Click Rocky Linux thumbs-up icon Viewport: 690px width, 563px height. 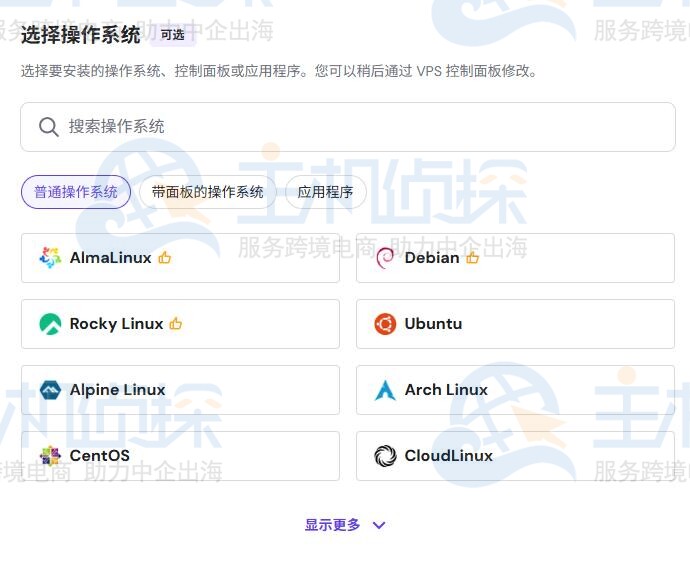tap(176, 323)
